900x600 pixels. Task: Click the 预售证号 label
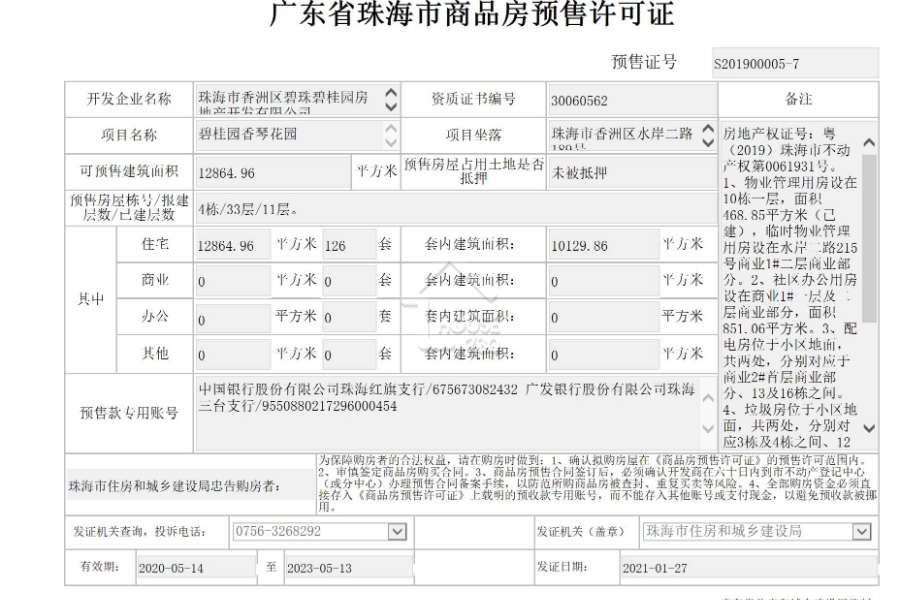643,61
